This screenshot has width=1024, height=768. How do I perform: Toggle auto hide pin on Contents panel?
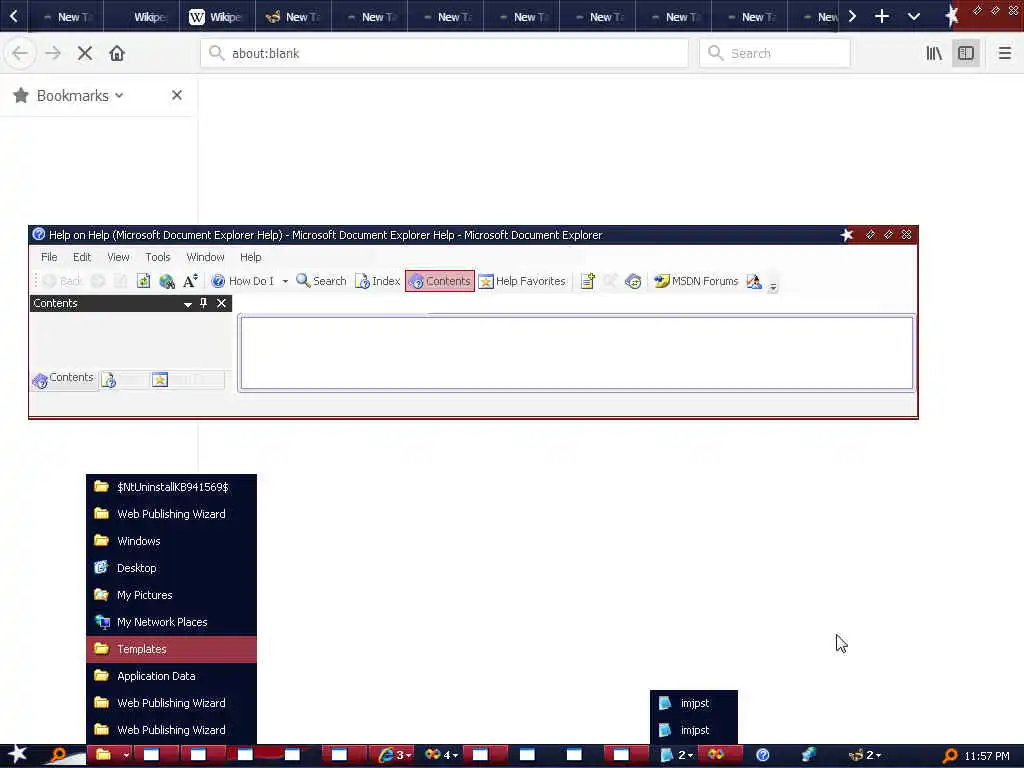pyautogui.click(x=204, y=303)
